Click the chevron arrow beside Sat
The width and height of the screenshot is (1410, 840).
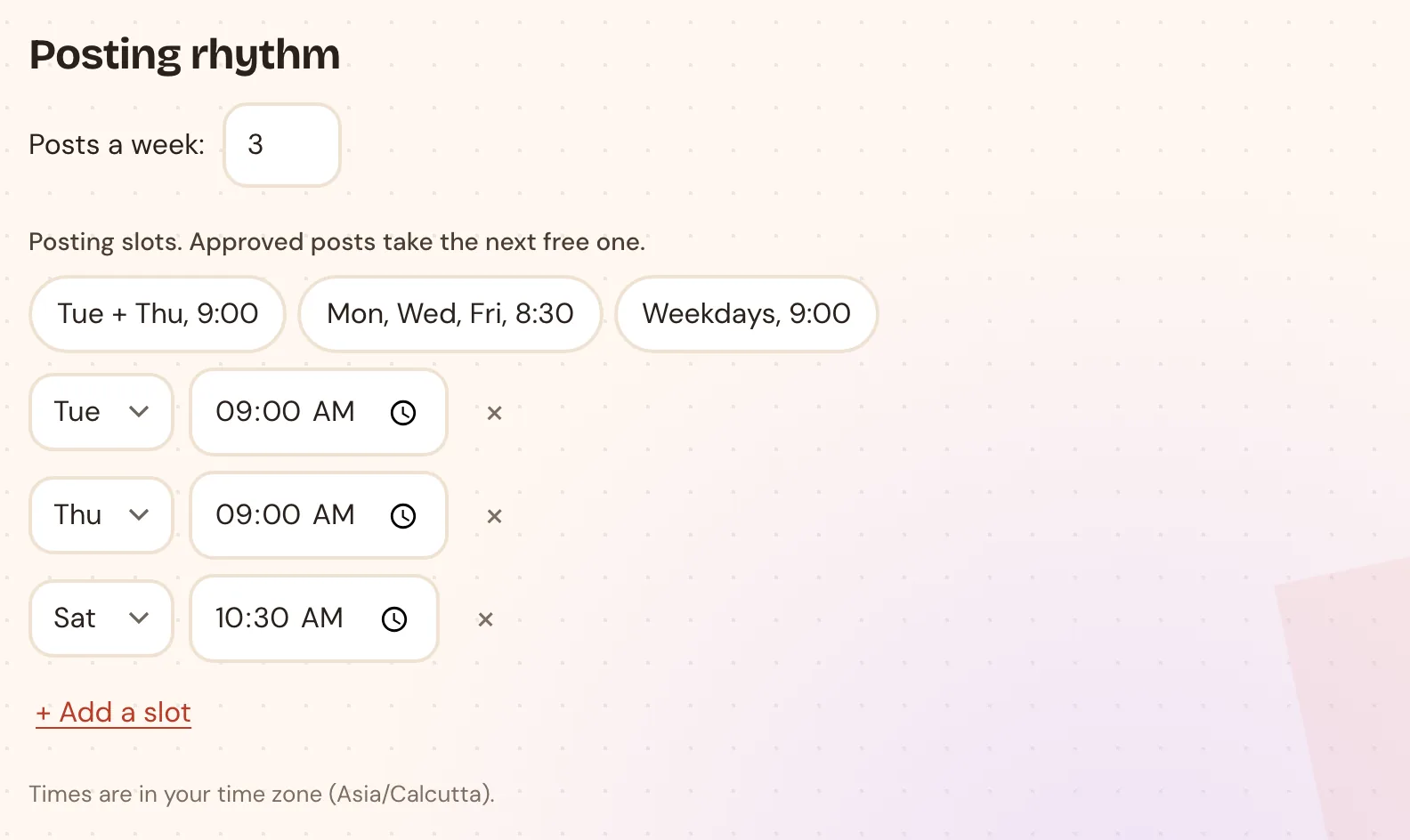pos(139,618)
